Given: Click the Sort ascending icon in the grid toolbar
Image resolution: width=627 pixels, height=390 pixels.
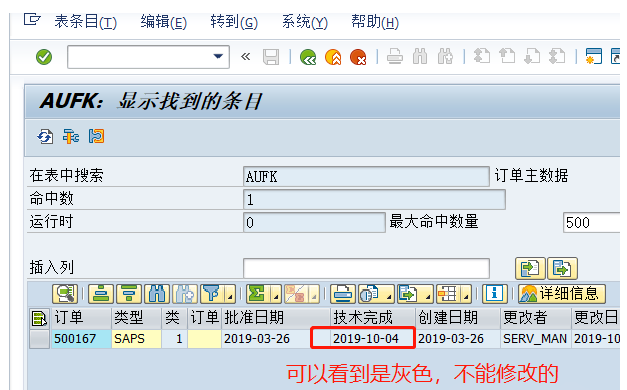Looking at the screenshot, I should (101, 294).
